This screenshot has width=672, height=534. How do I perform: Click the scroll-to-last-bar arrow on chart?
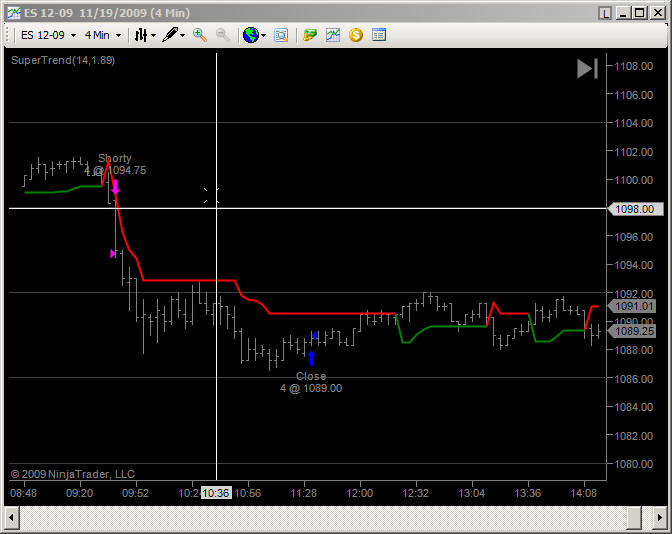click(x=587, y=69)
